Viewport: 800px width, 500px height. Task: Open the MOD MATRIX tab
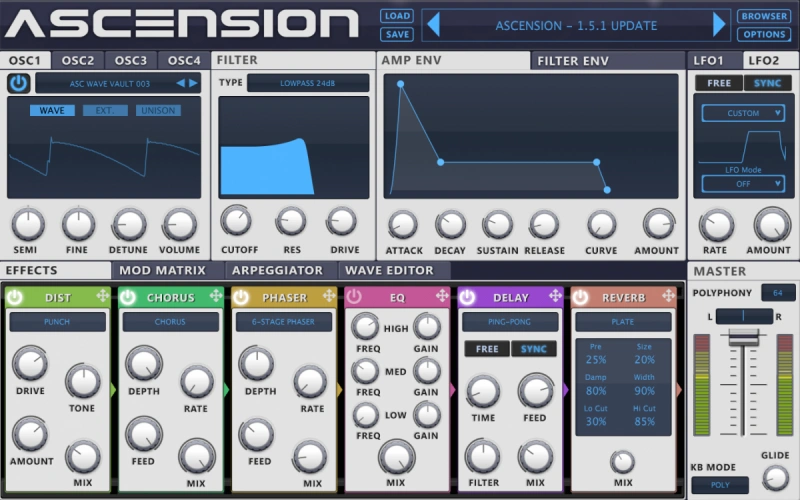(x=167, y=270)
